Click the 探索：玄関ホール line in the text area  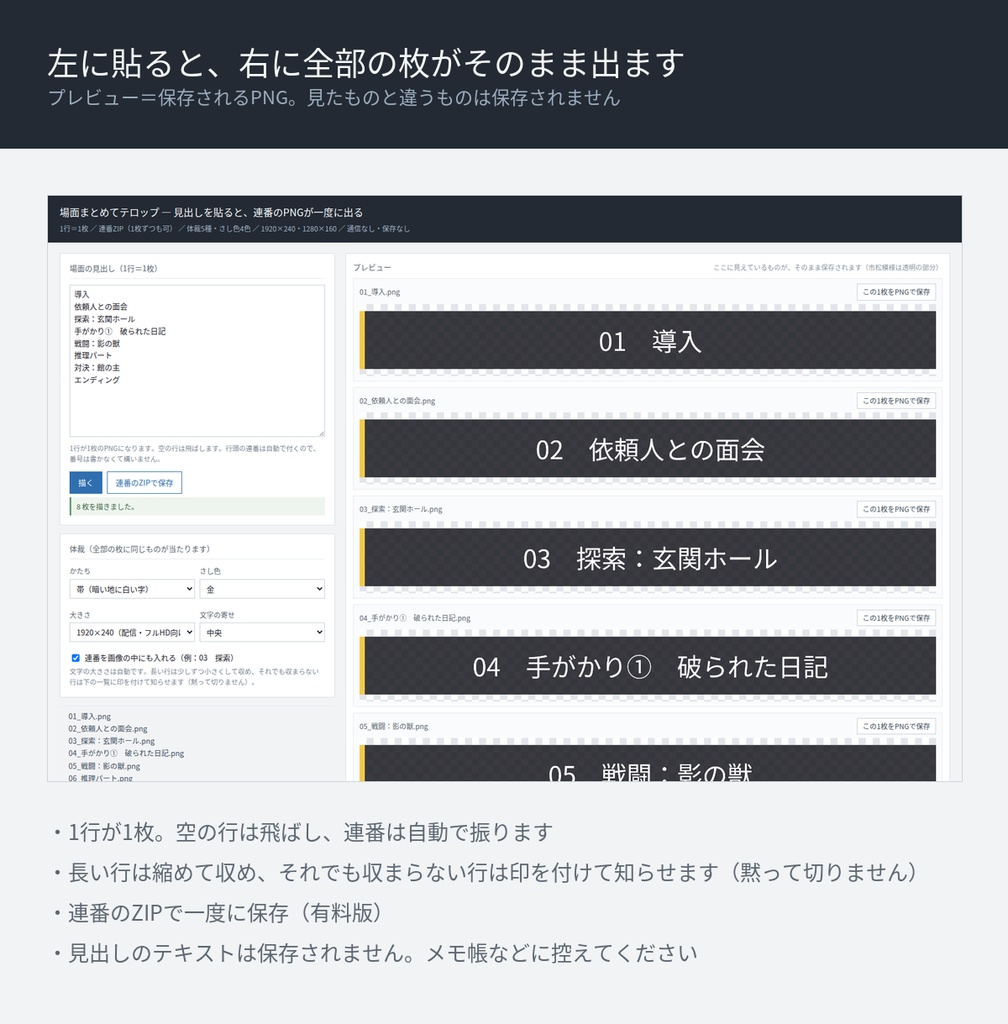tap(104, 319)
